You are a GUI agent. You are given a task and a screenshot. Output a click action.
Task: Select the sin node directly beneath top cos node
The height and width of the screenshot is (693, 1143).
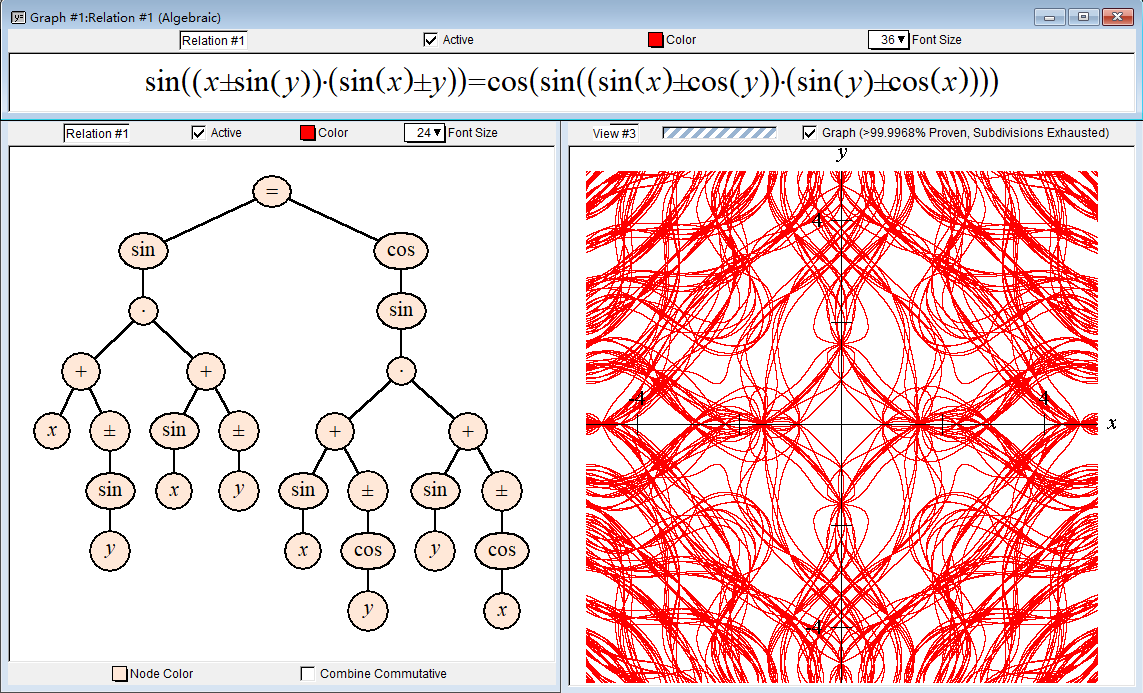click(401, 310)
